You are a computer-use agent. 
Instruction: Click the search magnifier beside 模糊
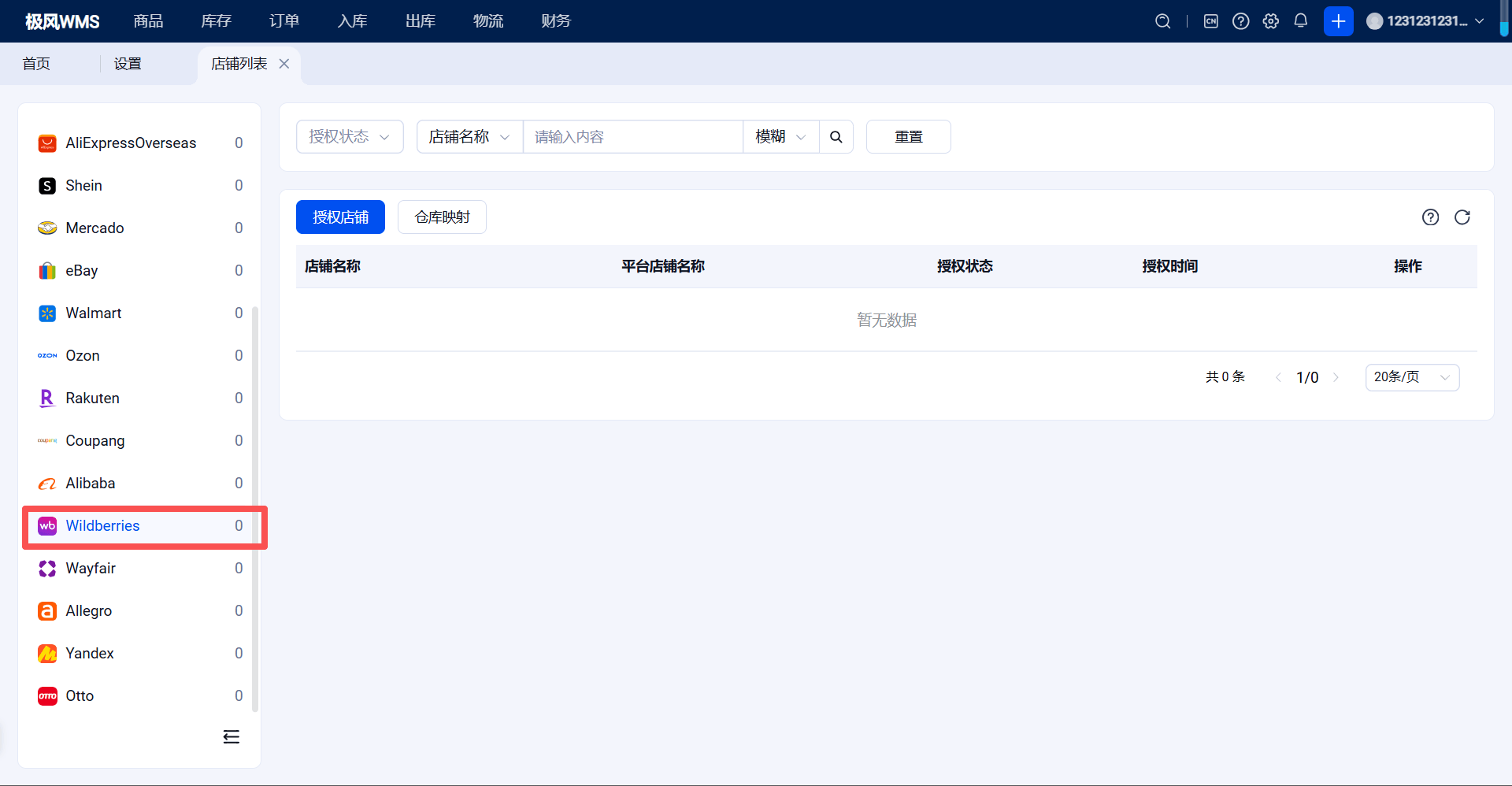(x=836, y=137)
